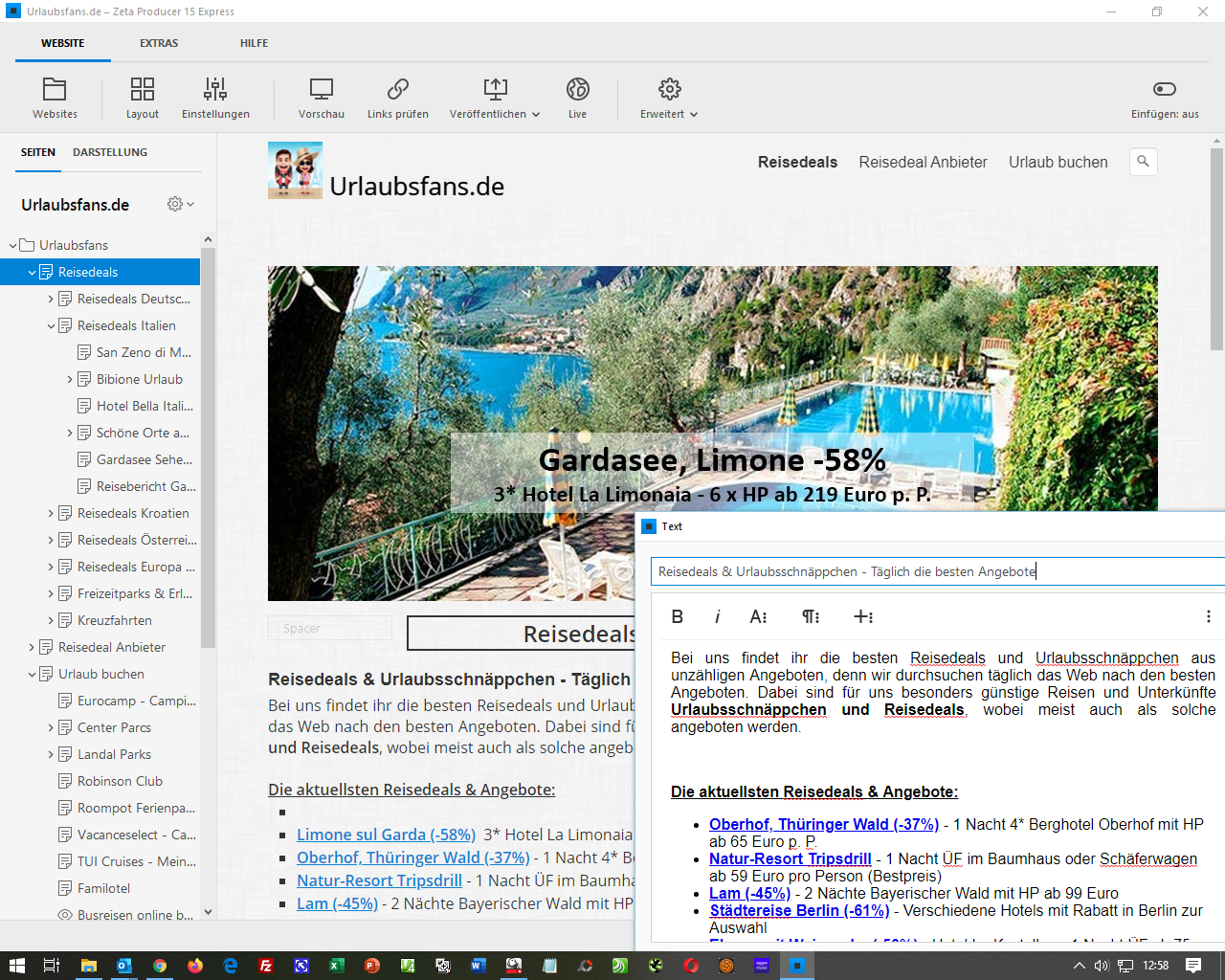Launch the Vorschau preview

(x=322, y=90)
